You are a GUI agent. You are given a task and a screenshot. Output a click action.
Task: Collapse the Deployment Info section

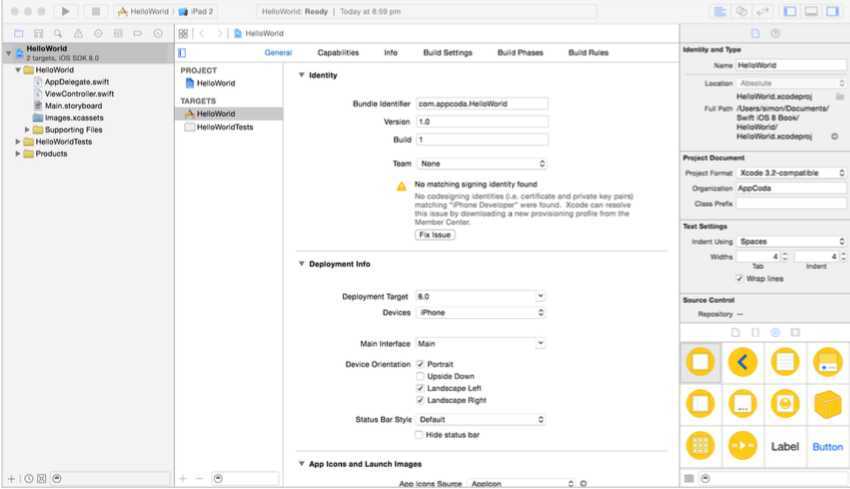pyautogui.click(x=301, y=263)
